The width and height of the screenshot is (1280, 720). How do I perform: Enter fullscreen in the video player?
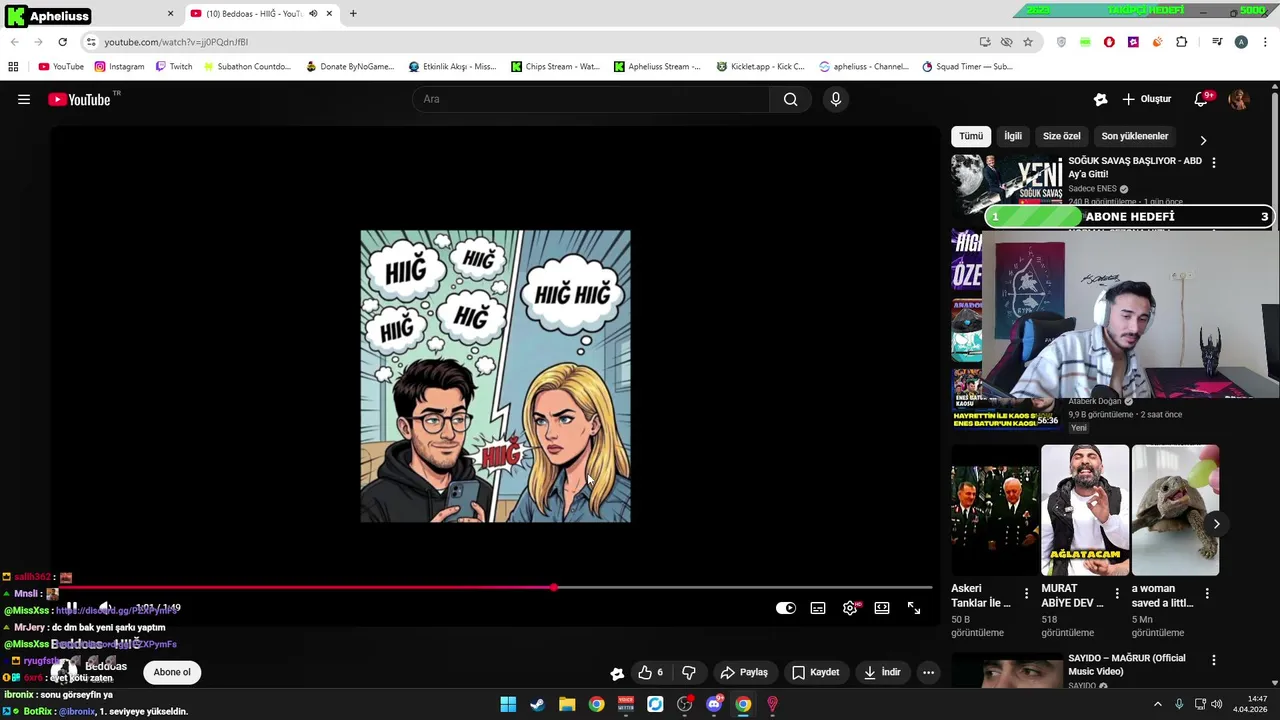[914, 608]
